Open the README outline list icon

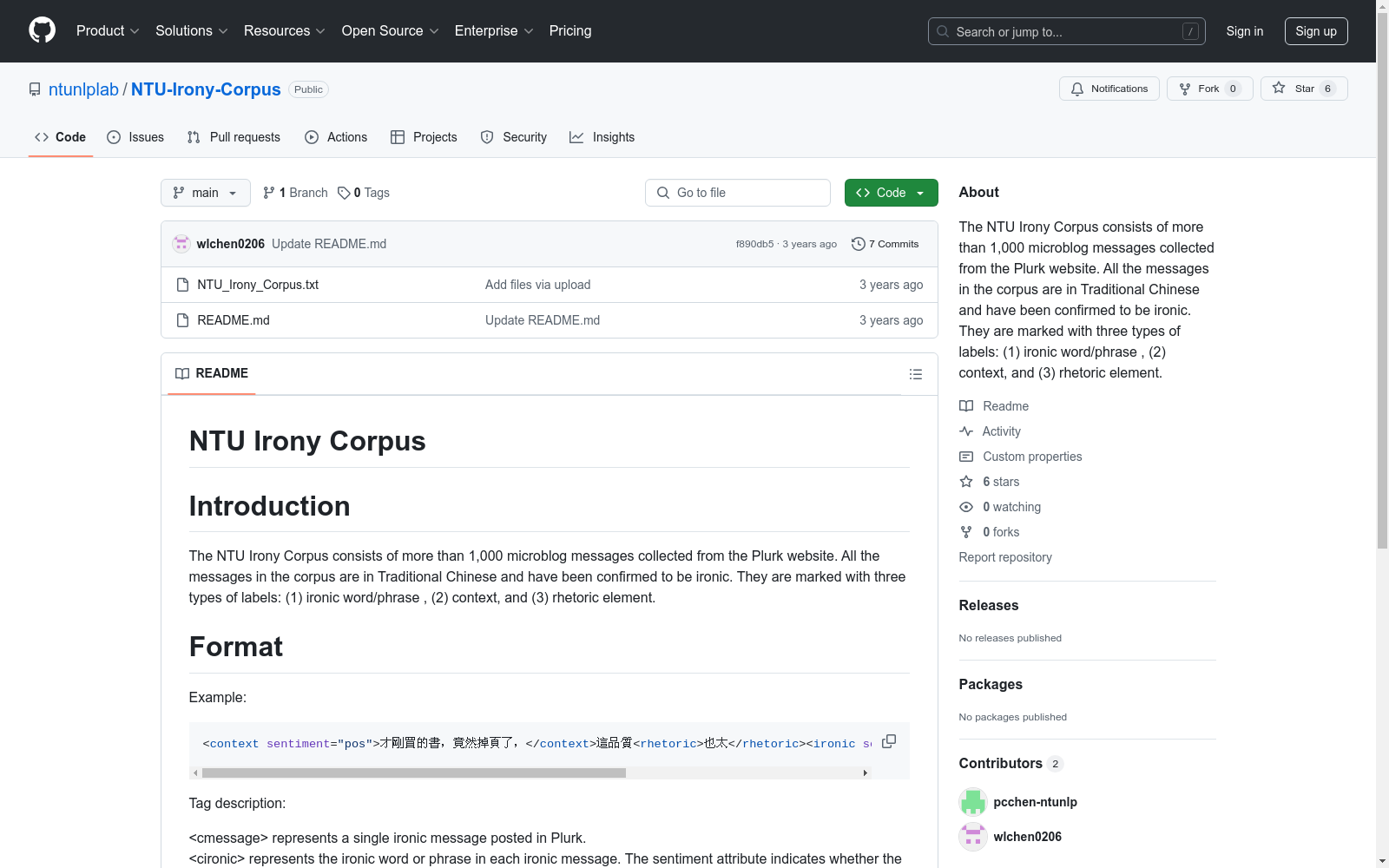pos(915,374)
